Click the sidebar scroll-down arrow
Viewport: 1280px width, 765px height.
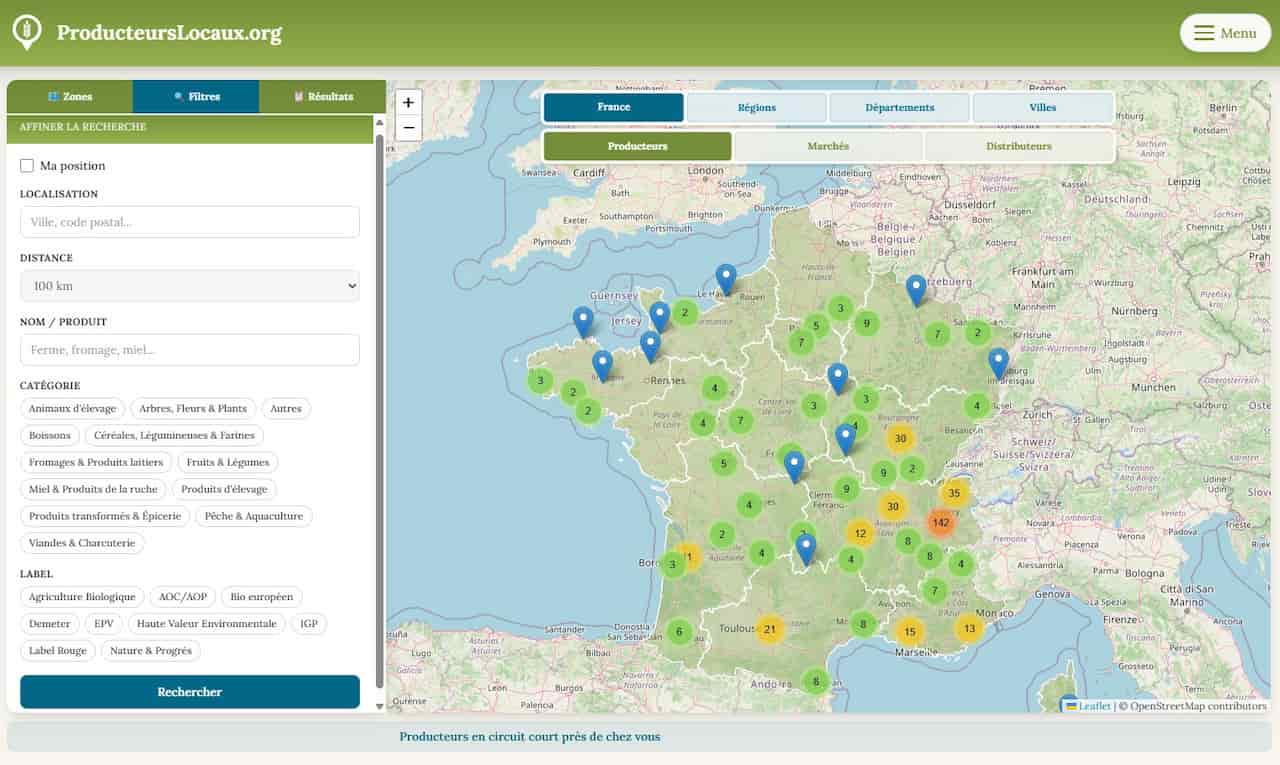pyautogui.click(x=379, y=706)
